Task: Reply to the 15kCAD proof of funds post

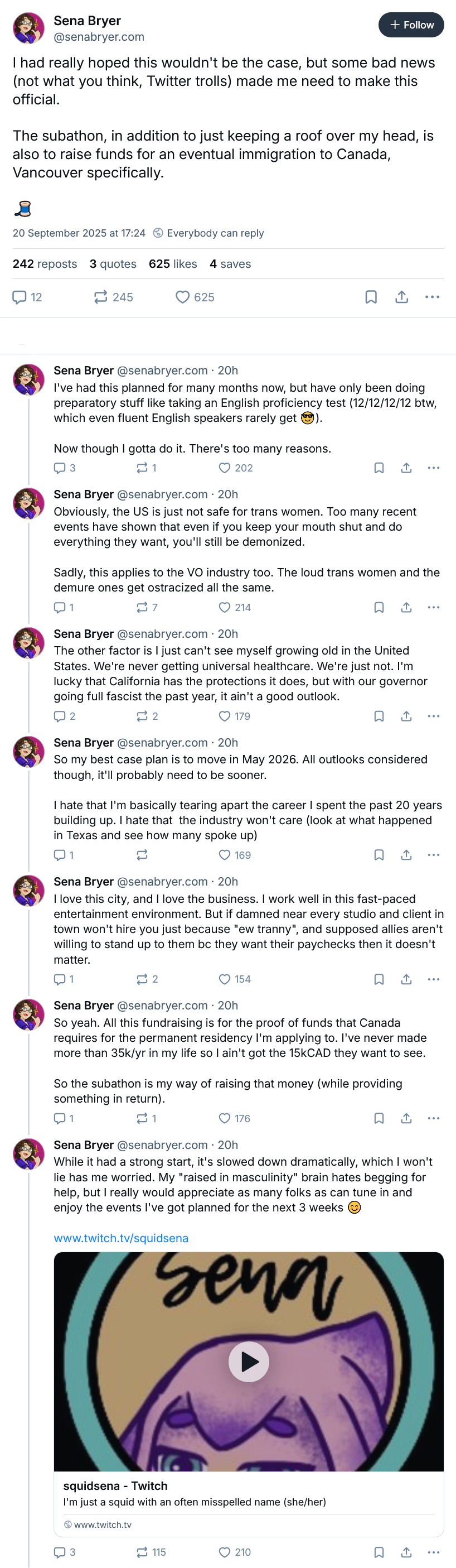Action: (x=63, y=1118)
